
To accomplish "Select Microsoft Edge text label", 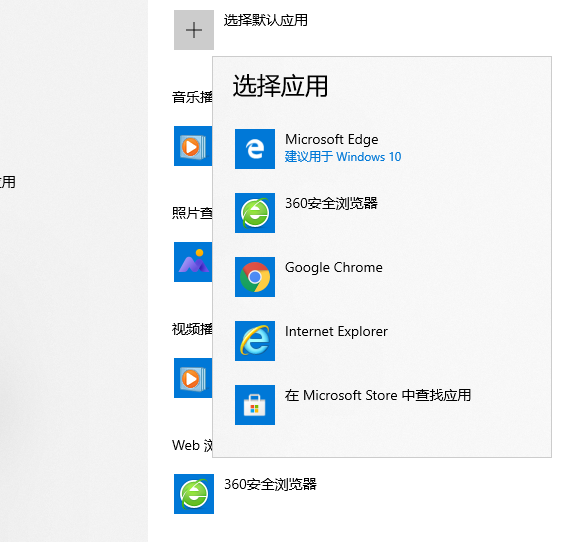I will (332, 140).
